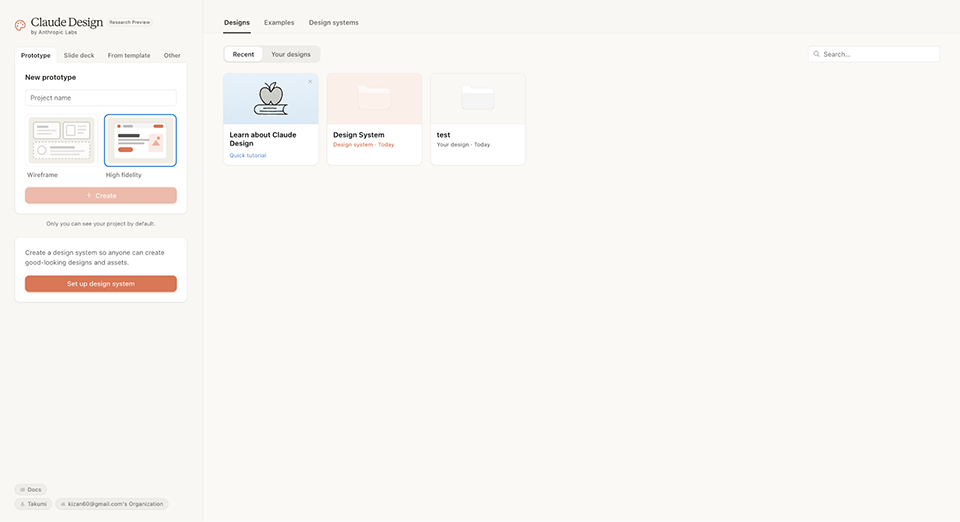This screenshot has width=960, height=522.
Task: Select the Wireframe prototype option
Action: (61, 141)
